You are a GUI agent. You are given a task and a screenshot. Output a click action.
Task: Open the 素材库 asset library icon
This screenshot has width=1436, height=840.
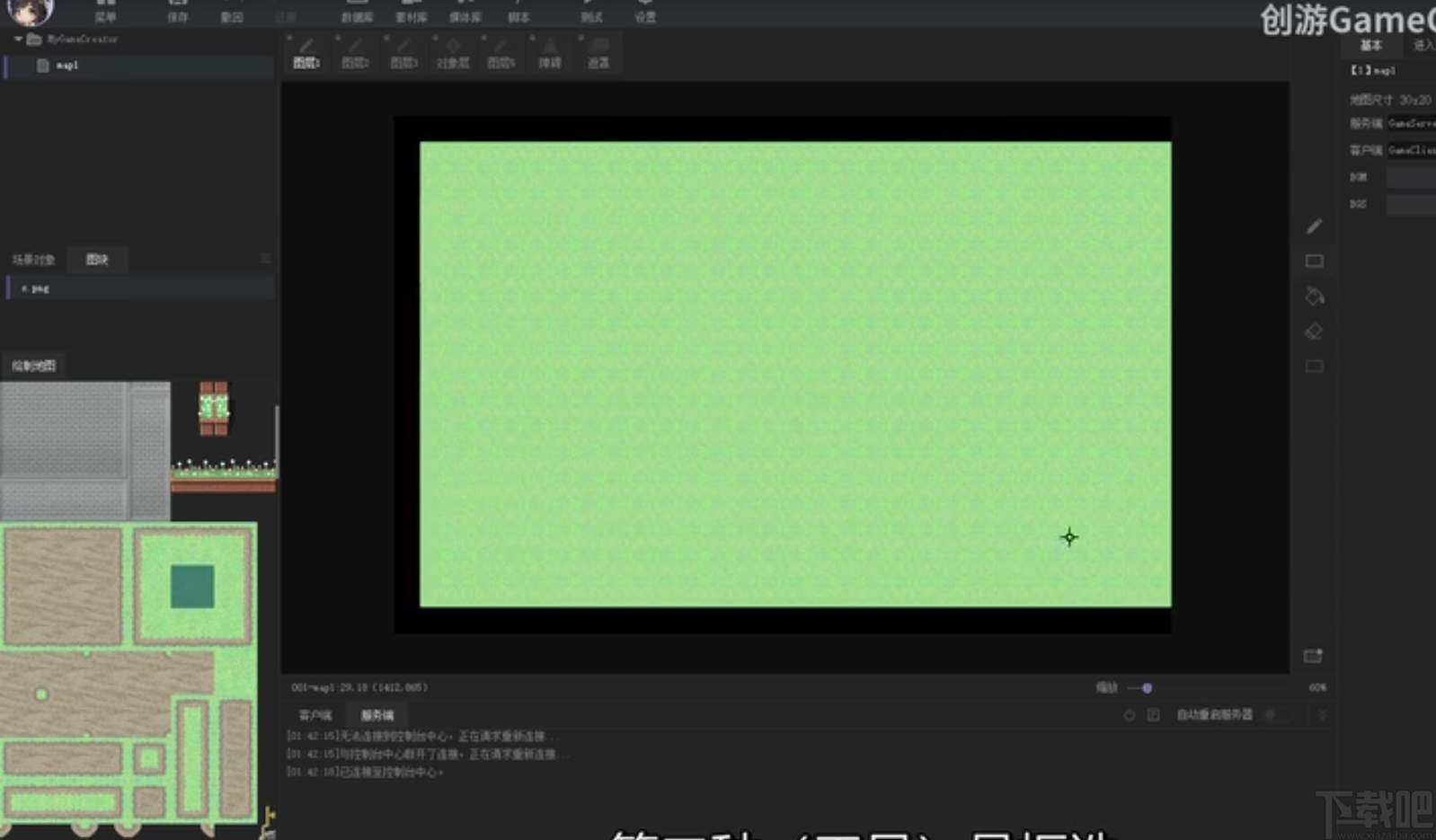coord(411,11)
